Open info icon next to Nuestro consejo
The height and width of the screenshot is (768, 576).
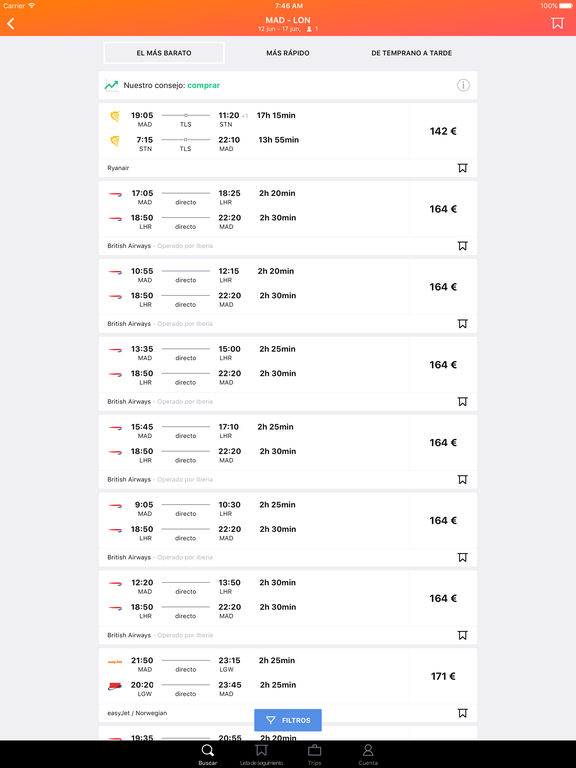pos(463,85)
